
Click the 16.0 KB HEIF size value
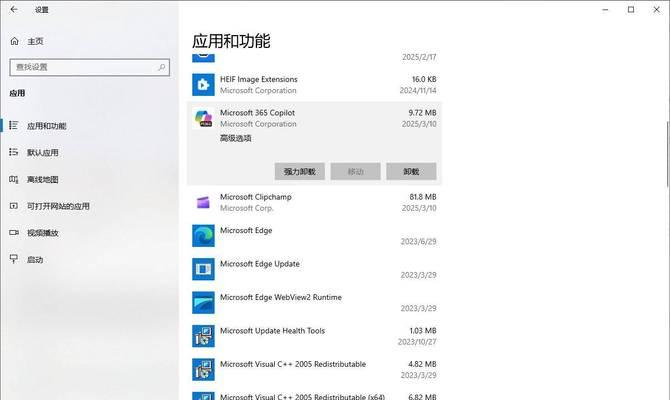coord(424,79)
